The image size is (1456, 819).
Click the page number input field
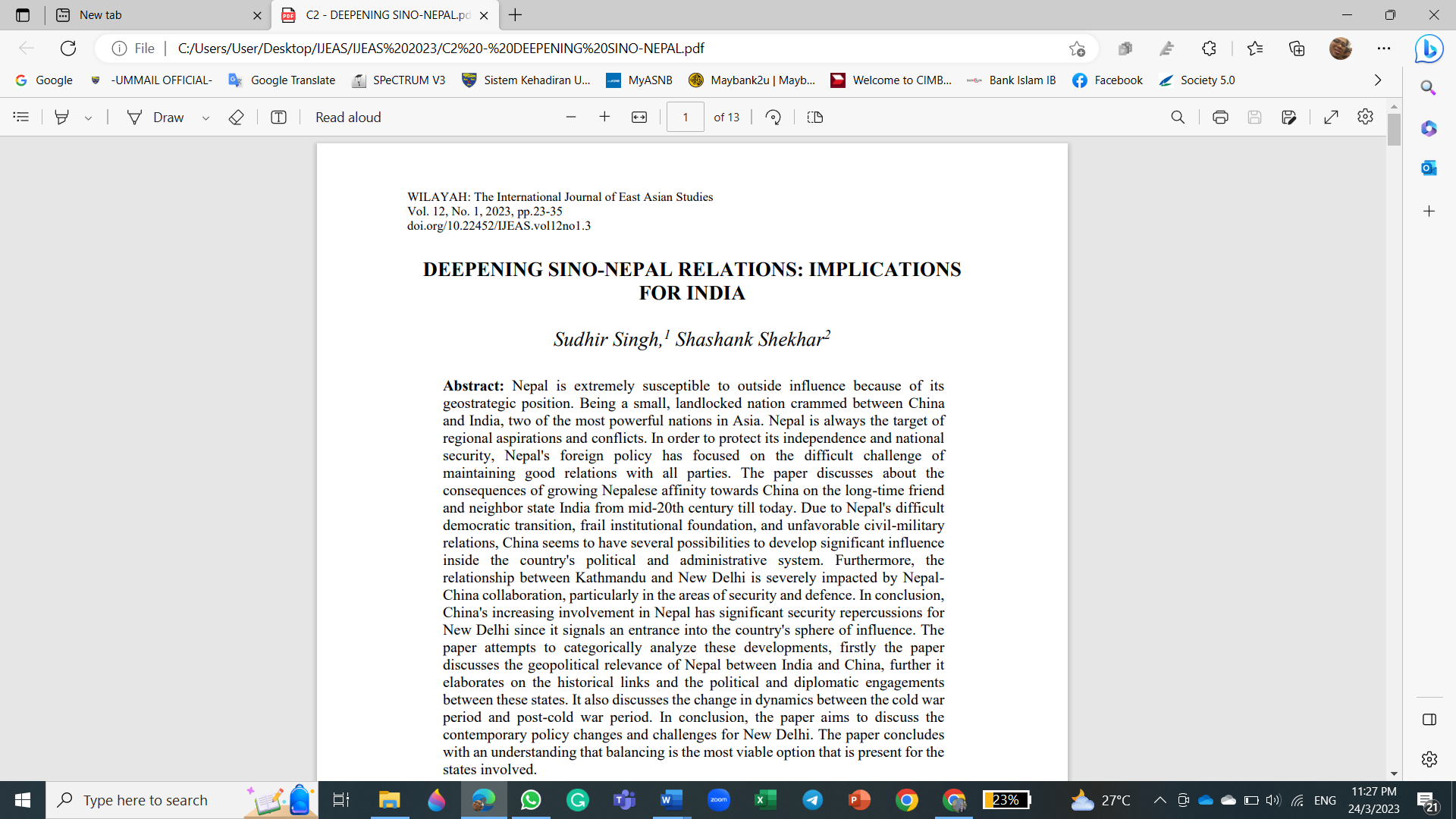click(x=686, y=117)
